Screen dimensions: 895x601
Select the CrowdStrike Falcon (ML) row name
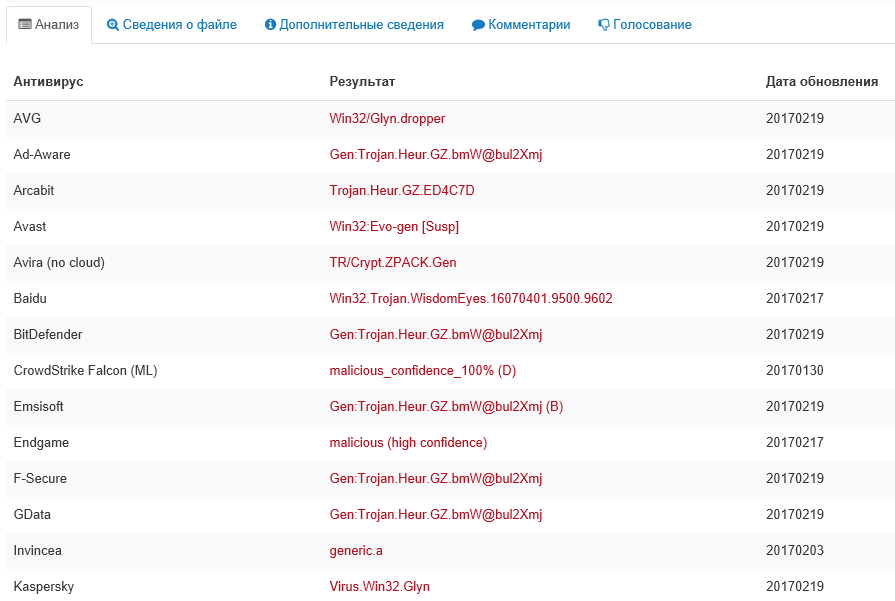click(x=85, y=371)
